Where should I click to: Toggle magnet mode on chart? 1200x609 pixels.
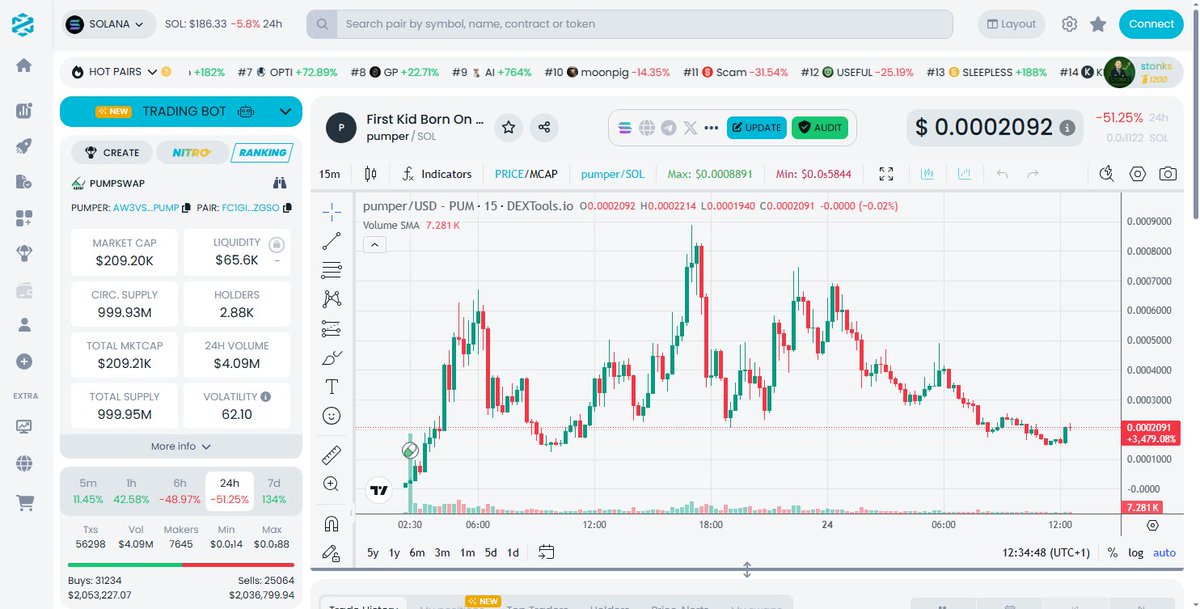click(332, 523)
